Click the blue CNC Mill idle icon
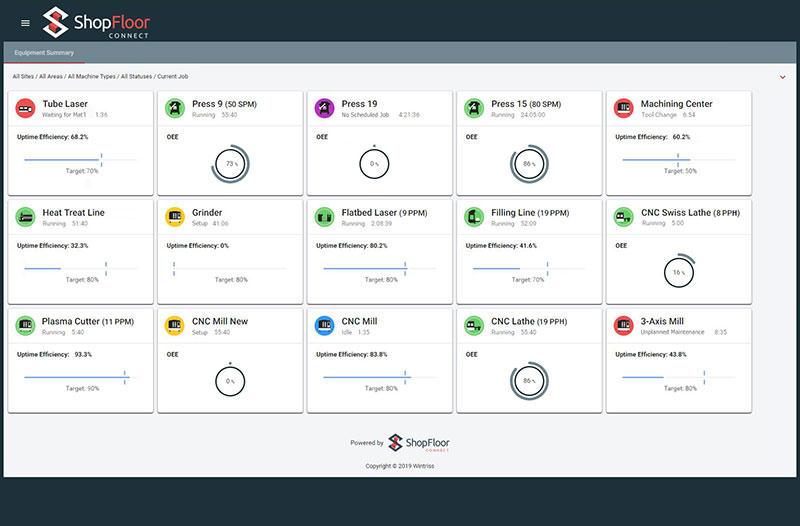 point(324,325)
